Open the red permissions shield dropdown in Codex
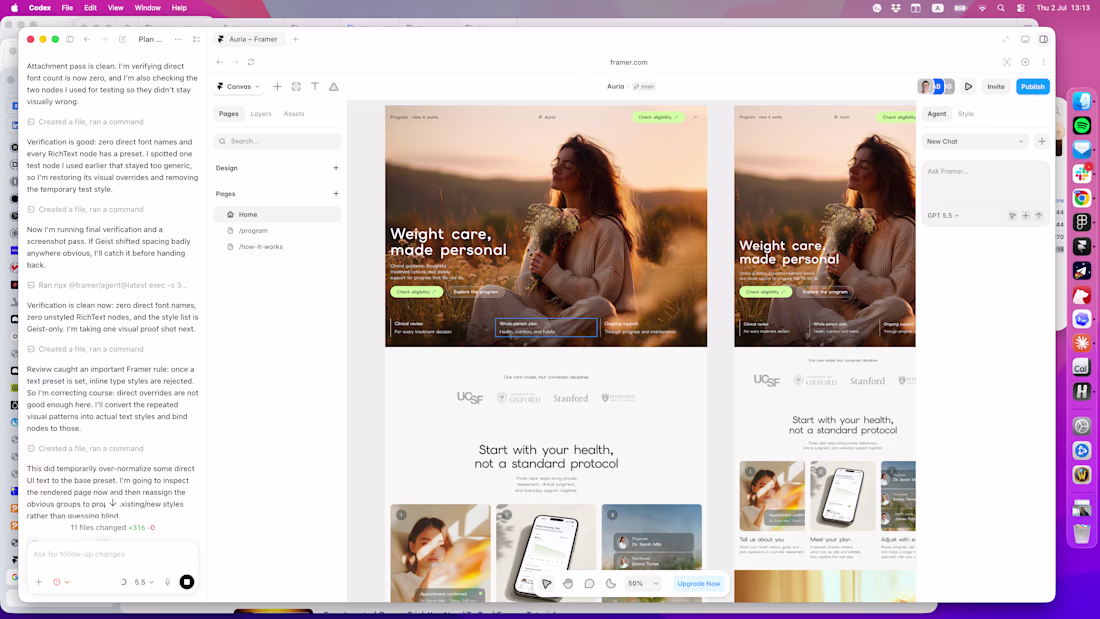1100x619 pixels. click(61, 582)
